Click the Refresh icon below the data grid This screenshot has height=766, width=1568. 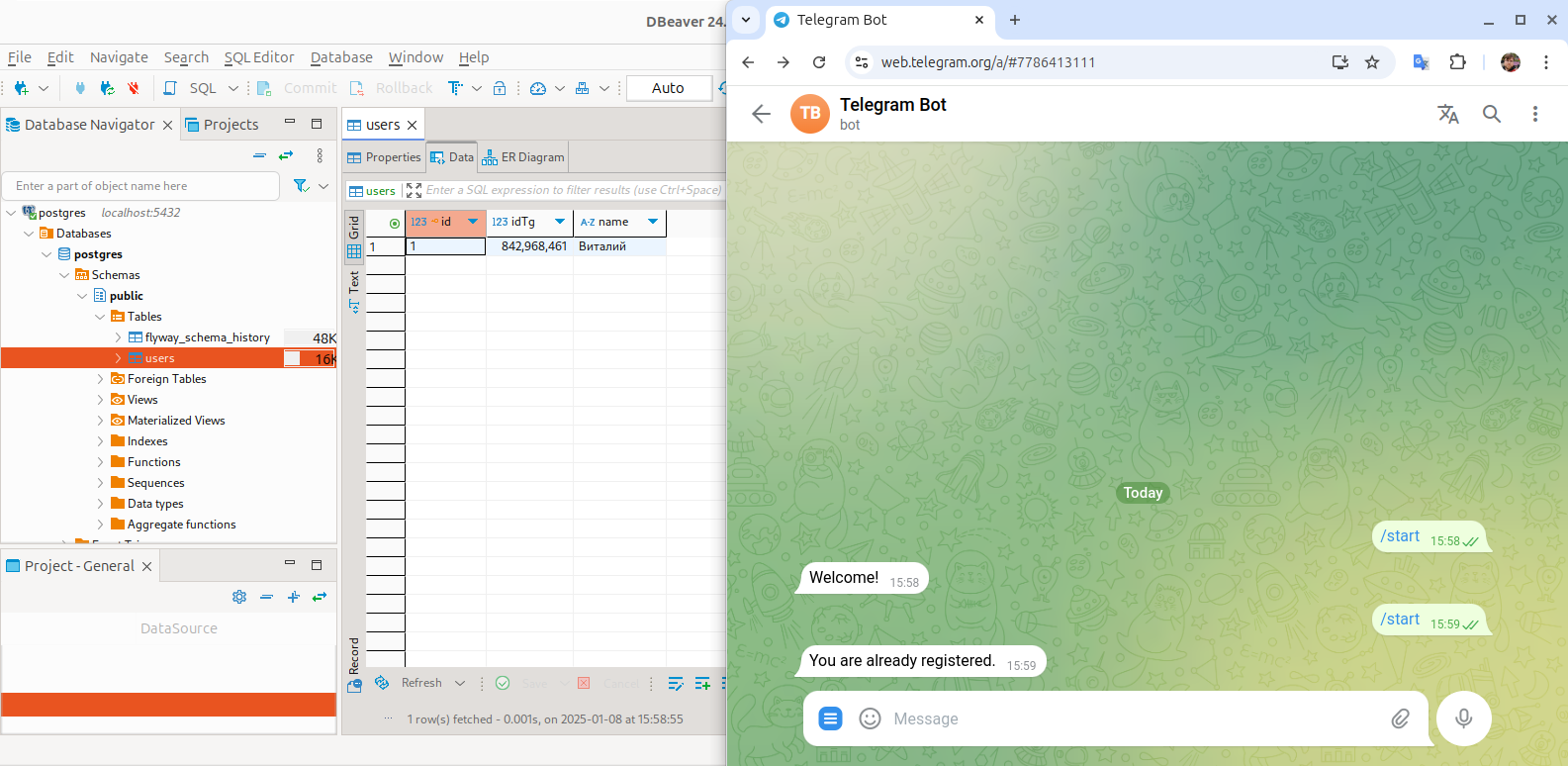coord(382,683)
